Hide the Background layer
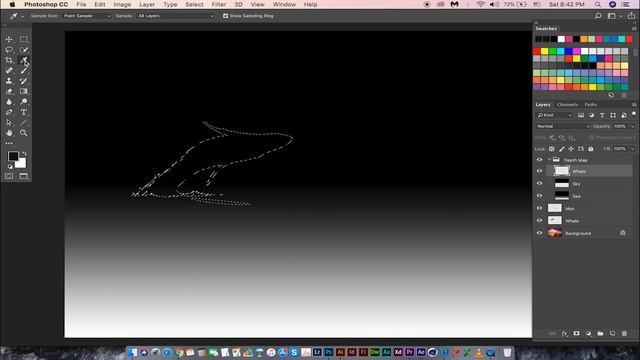640x360 pixels. [540, 233]
